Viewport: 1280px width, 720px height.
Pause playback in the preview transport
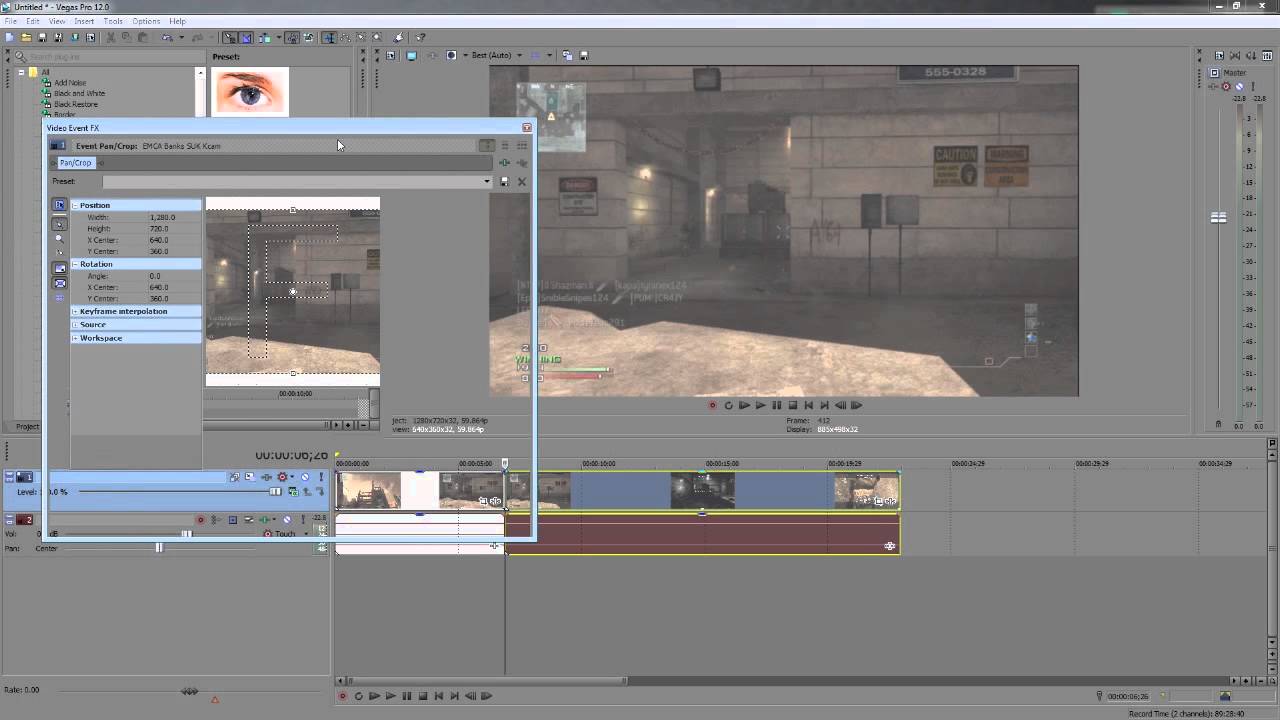pyautogui.click(x=776, y=405)
